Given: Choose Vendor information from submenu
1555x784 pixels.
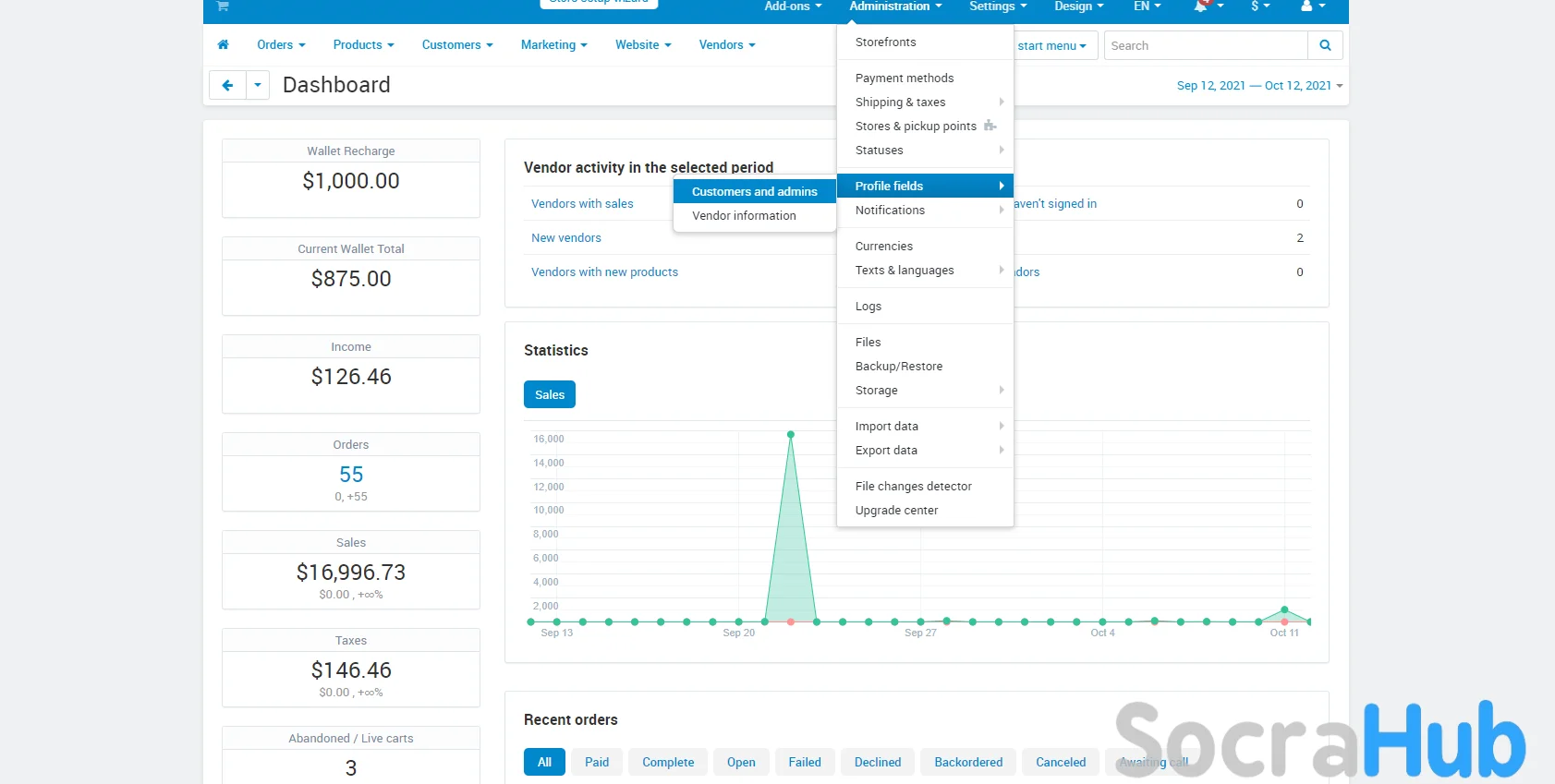Looking at the screenshot, I should [x=744, y=215].
